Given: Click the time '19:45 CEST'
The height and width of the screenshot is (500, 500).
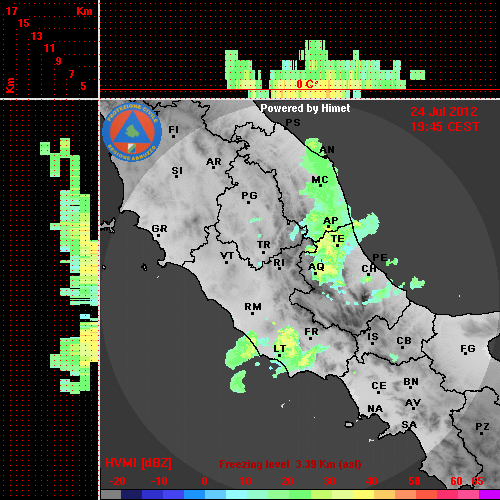Looking at the screenshot, I should pos(445,127).
